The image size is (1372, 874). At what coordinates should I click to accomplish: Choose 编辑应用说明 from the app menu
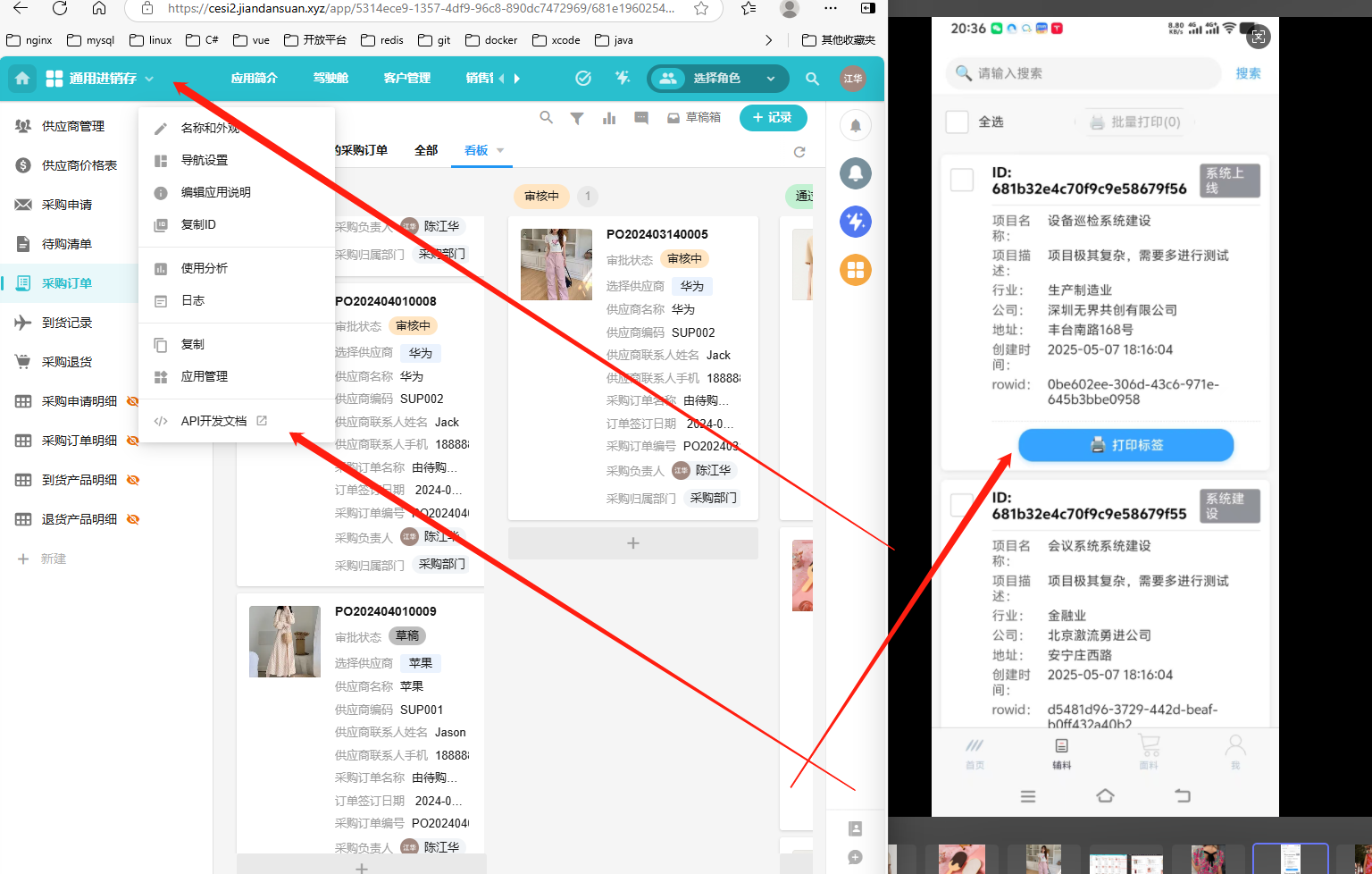pos(237,192)
